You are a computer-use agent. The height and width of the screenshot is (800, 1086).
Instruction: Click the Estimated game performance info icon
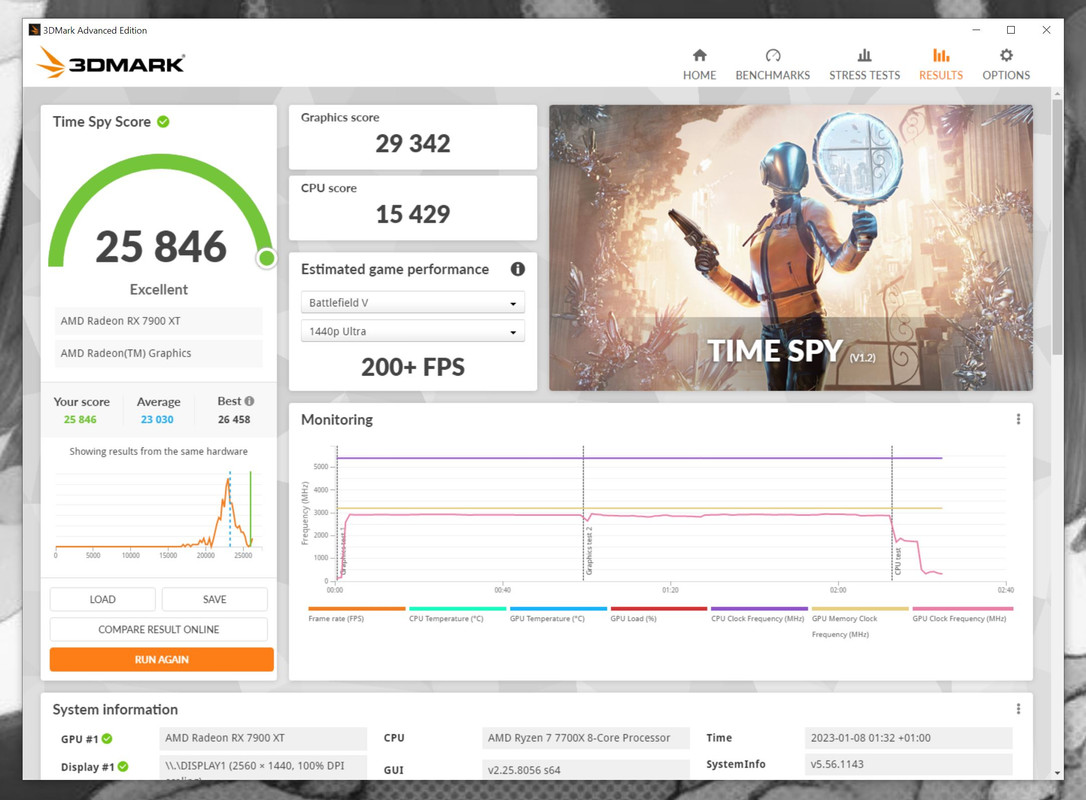click(x=517, y=269)
